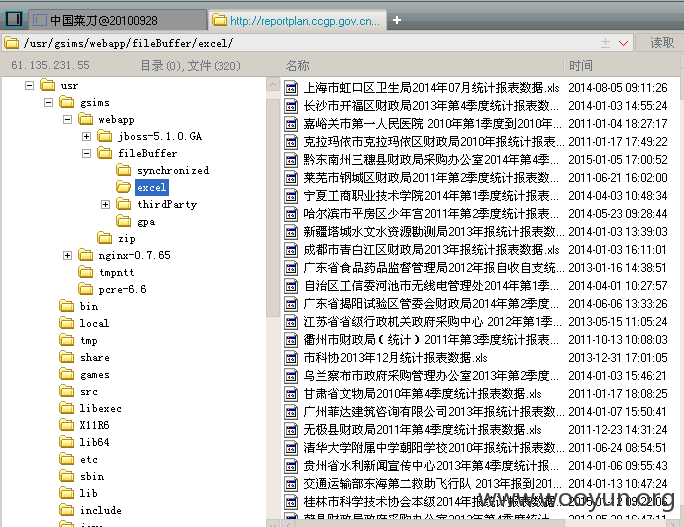
Task: Click the 读取 button
Action: pyautogui.click(x=662, y=43)
